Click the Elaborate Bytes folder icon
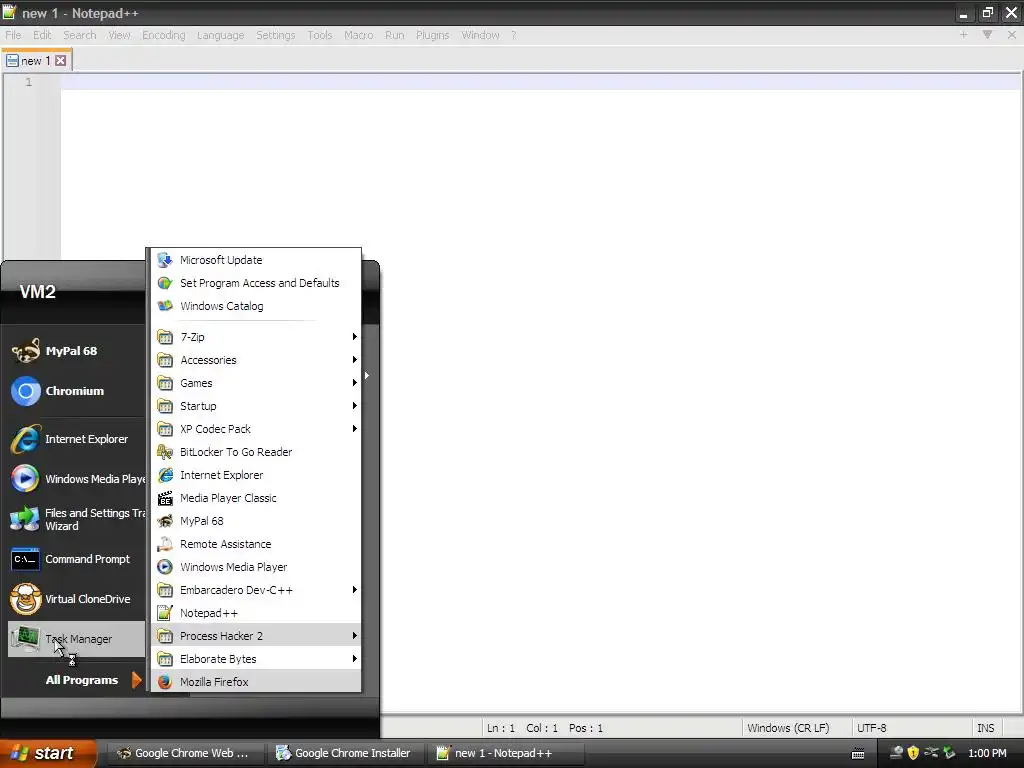Screen dimensions: 1024x768 point(165,659)
